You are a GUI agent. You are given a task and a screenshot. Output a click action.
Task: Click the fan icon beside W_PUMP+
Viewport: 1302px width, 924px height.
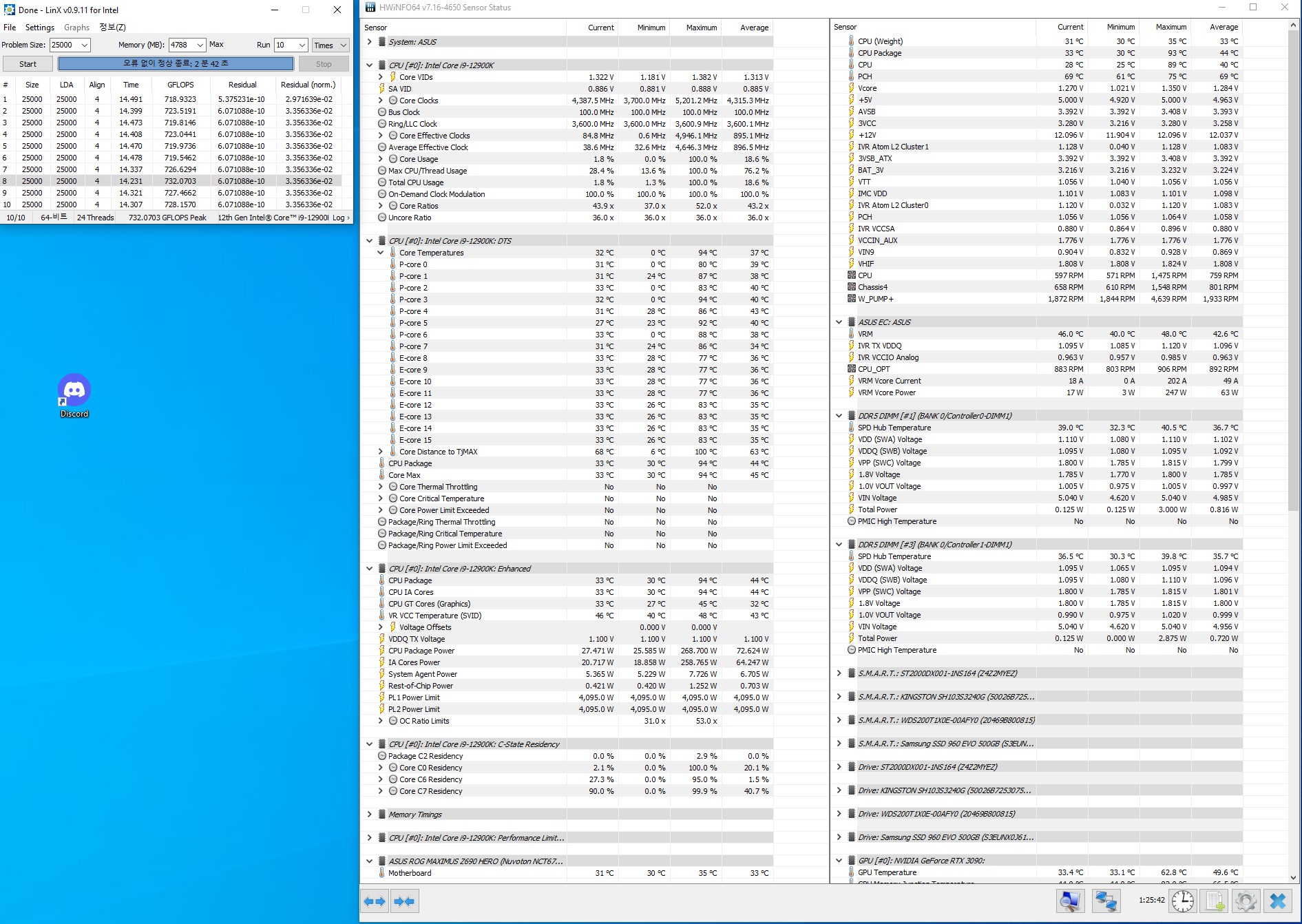(x=852, y=299)
